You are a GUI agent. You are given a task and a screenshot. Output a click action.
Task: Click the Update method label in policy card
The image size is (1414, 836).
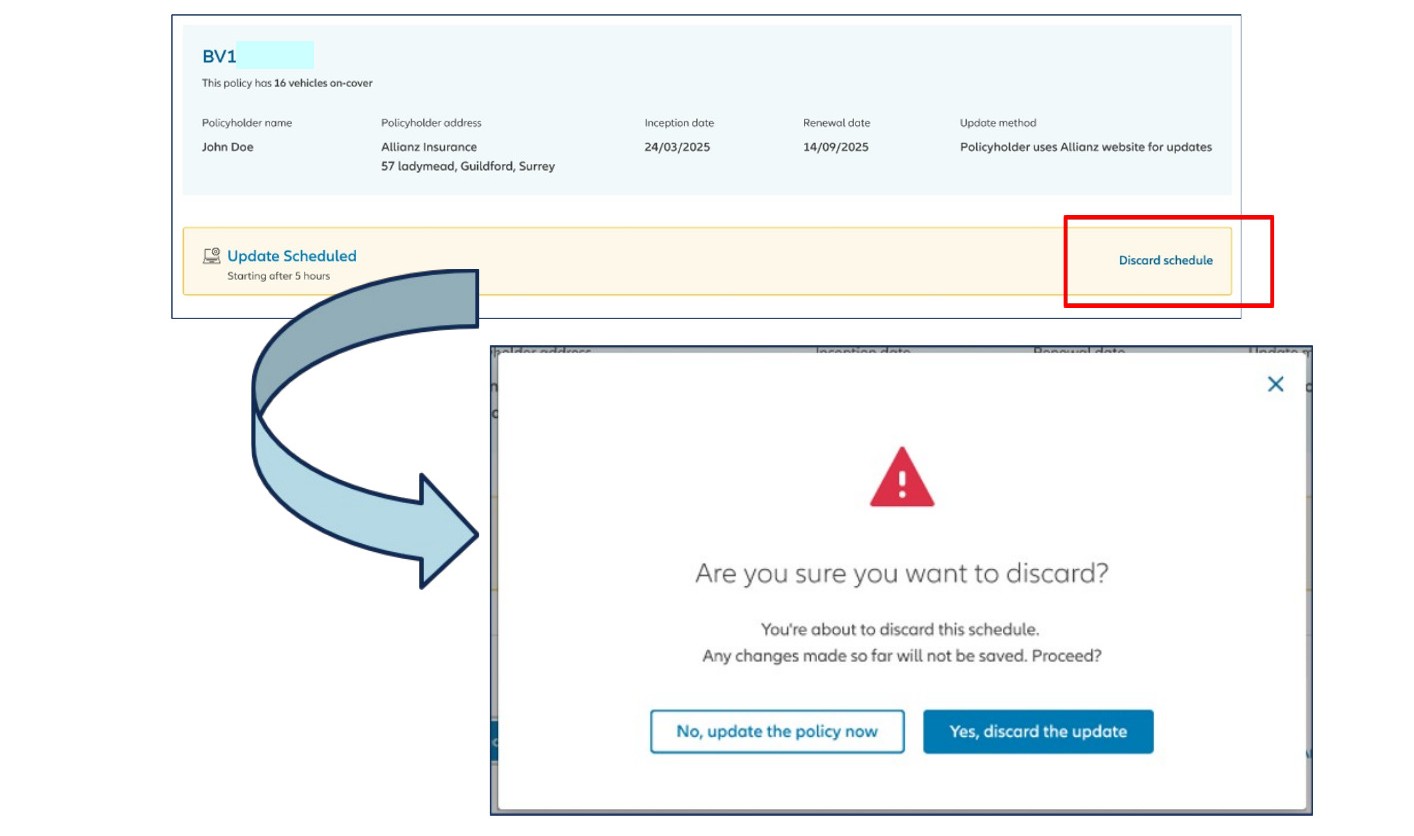tap(998, 123)
